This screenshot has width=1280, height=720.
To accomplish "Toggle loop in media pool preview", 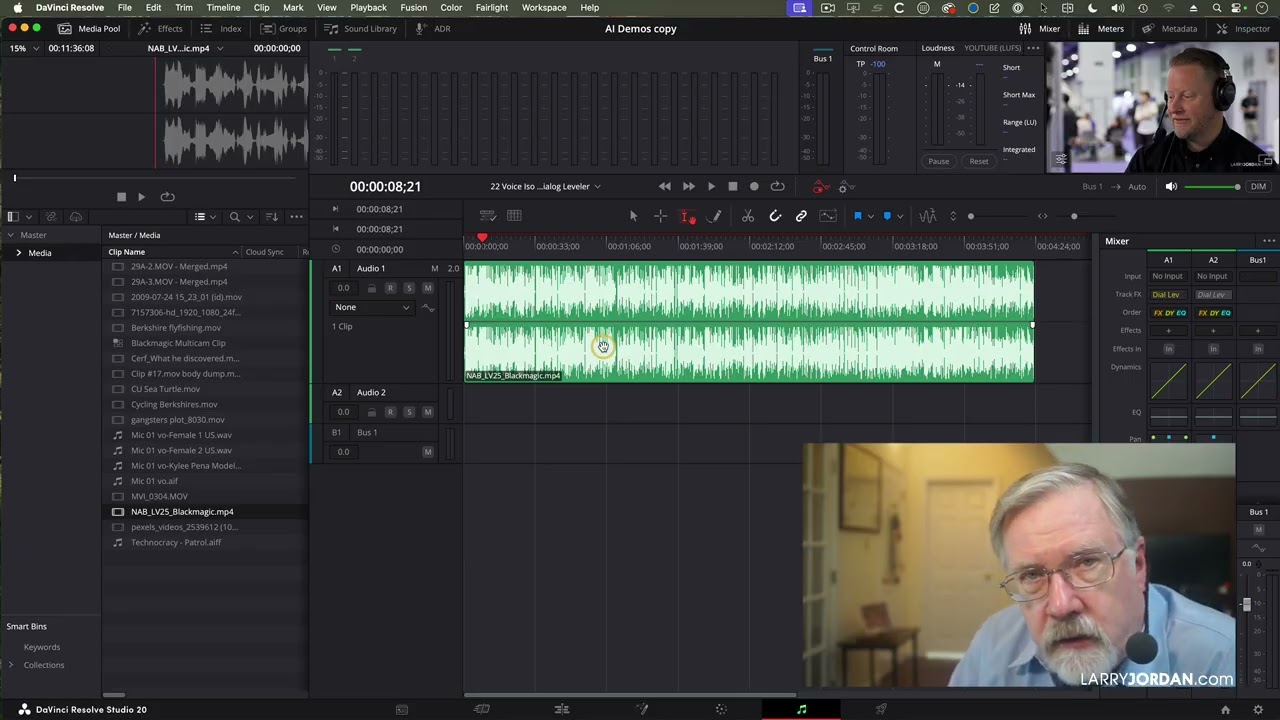I will pyautogui.click(x=167, y=197).
